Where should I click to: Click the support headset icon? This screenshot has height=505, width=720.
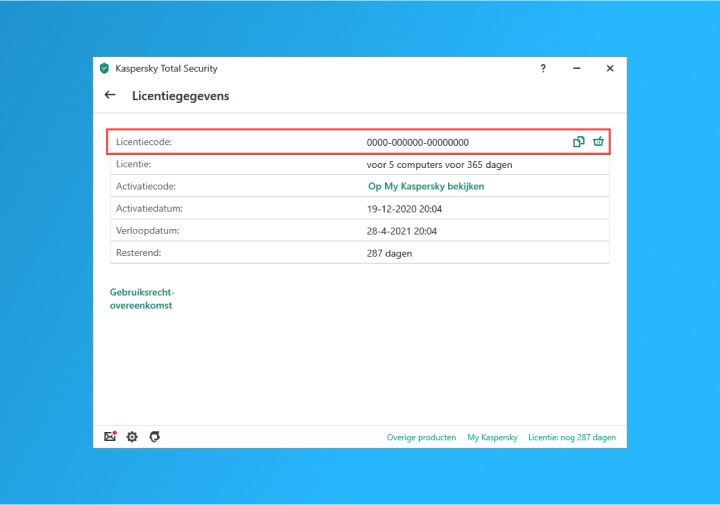[x=154, y=437]
